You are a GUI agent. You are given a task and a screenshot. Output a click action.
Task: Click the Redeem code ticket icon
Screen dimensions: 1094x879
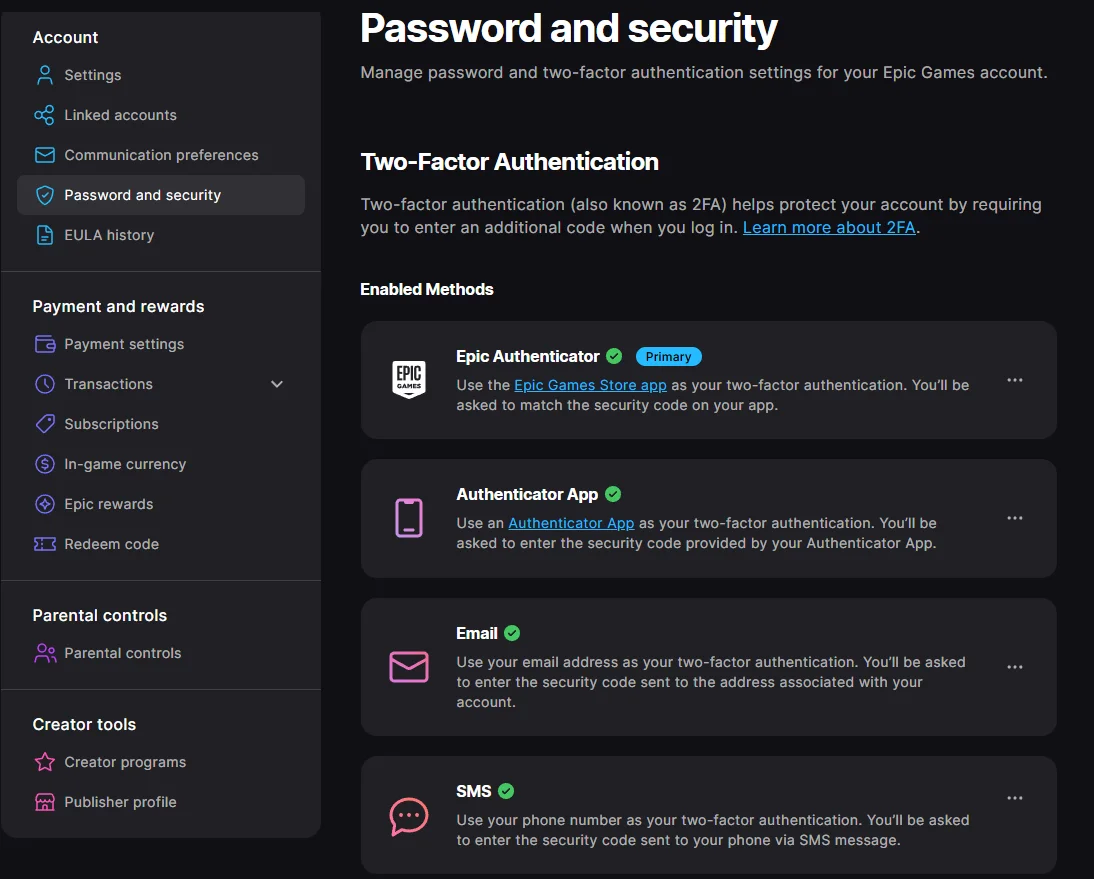tap(45, 544)
